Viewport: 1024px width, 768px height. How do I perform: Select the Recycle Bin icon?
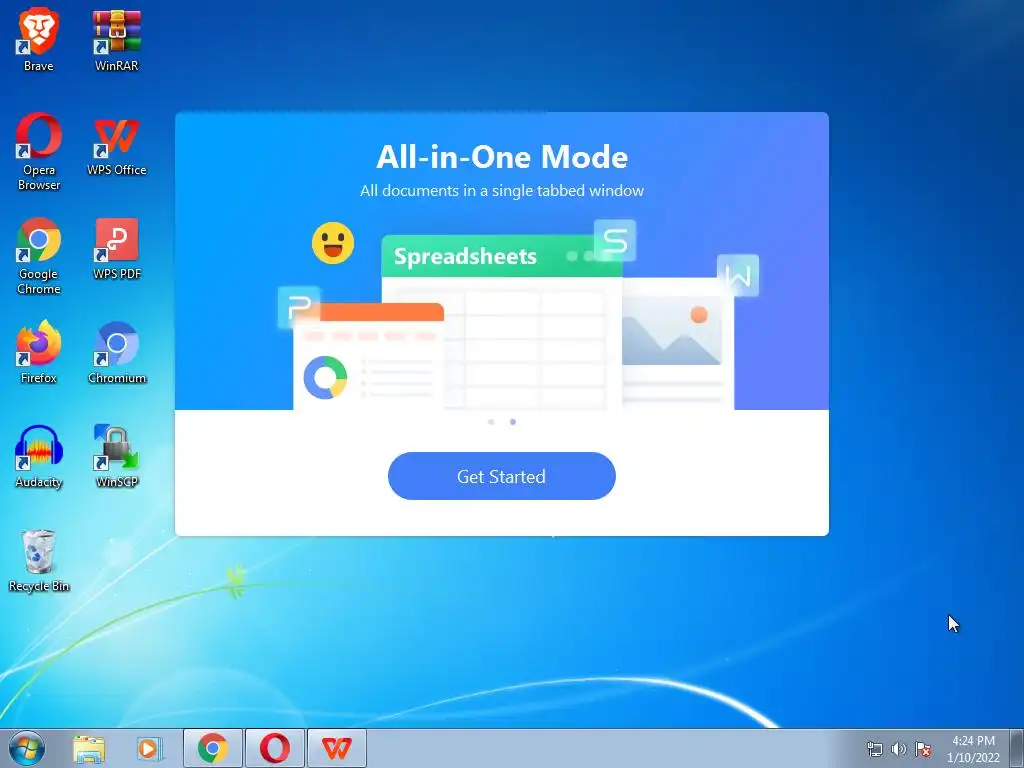click(39, 560)
